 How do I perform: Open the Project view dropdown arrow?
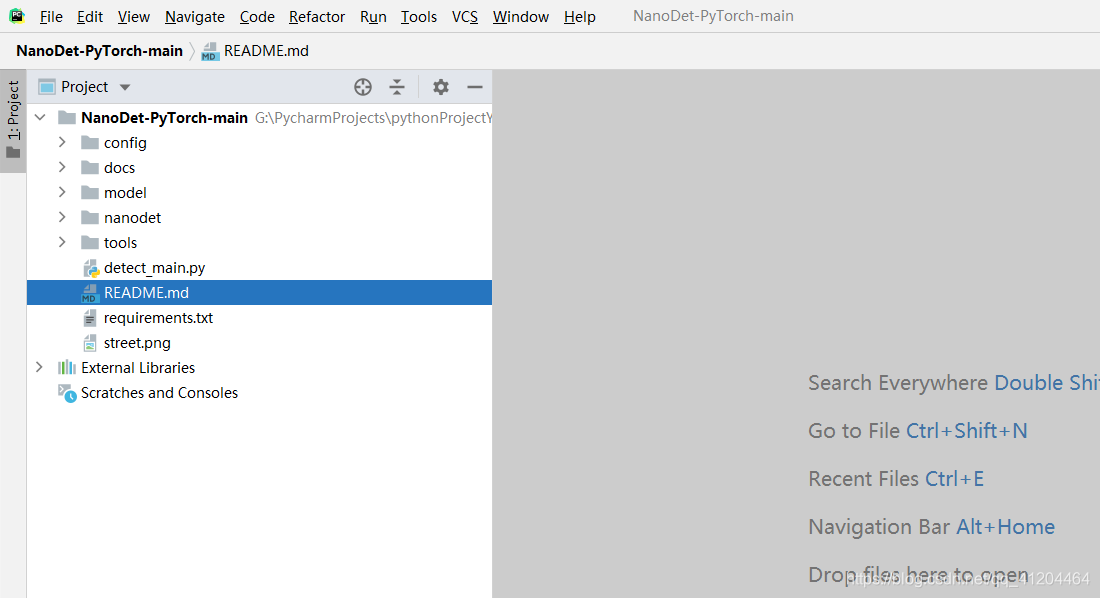[x=125, y=88]
